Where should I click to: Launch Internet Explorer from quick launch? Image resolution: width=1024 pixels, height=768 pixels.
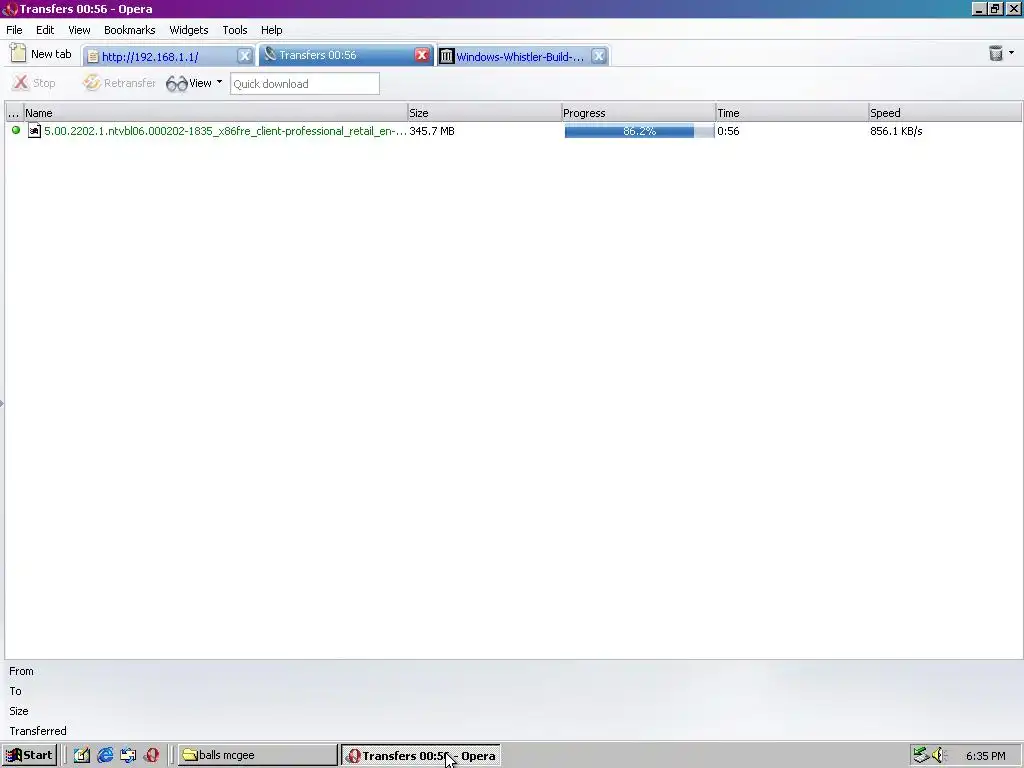[105, 755]
